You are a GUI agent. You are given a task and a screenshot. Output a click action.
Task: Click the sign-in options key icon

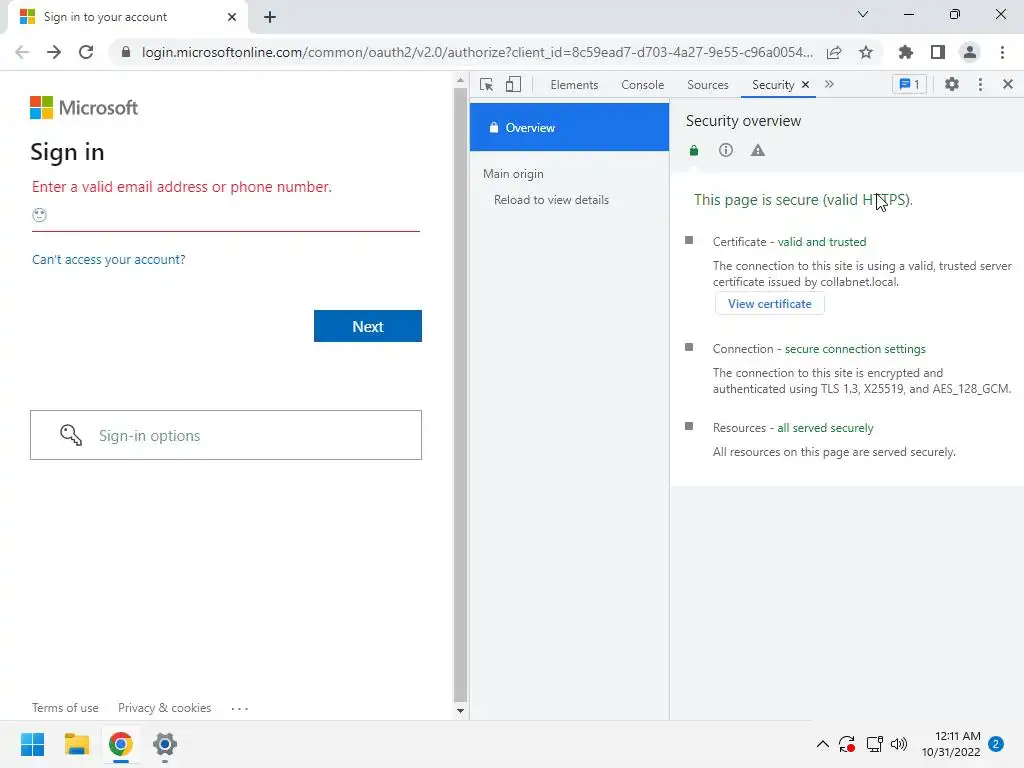[x=71, y=435]
